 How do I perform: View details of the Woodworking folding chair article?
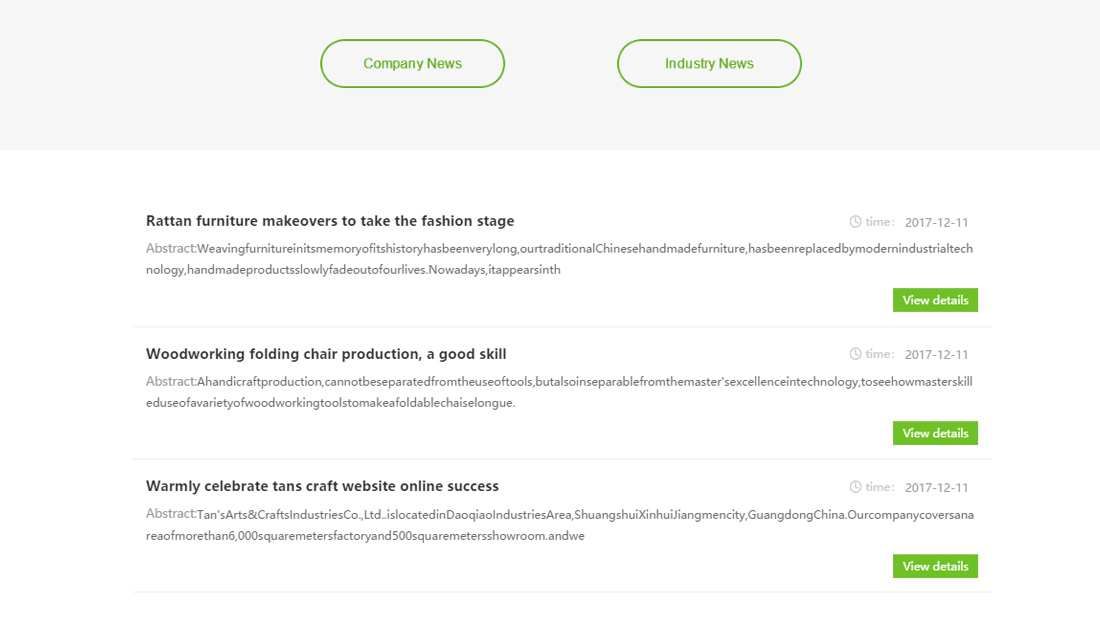(x=935, y=433)
